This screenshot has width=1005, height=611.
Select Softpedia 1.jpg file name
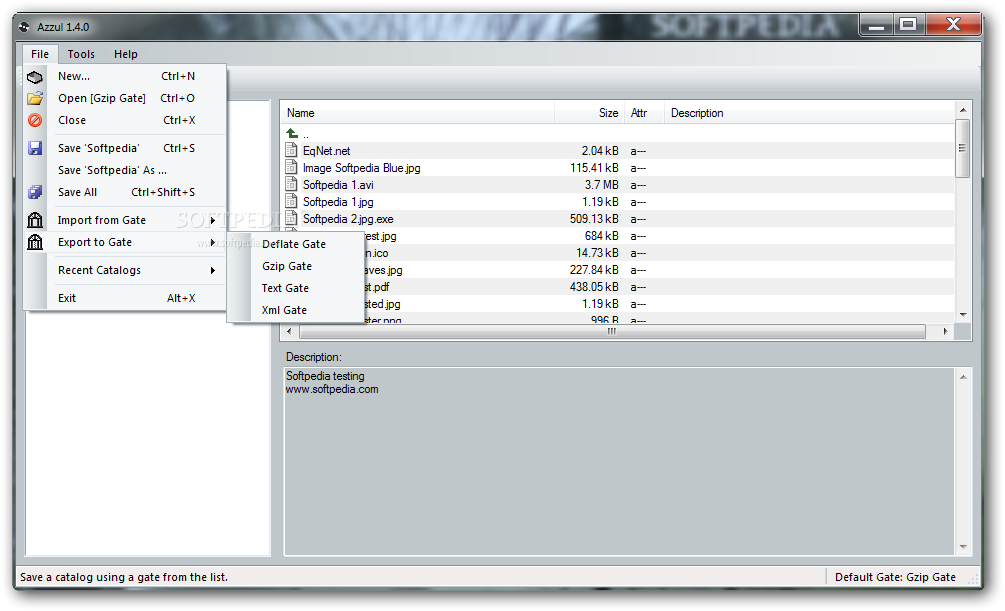pyautogui.click(x=338, y=202)
